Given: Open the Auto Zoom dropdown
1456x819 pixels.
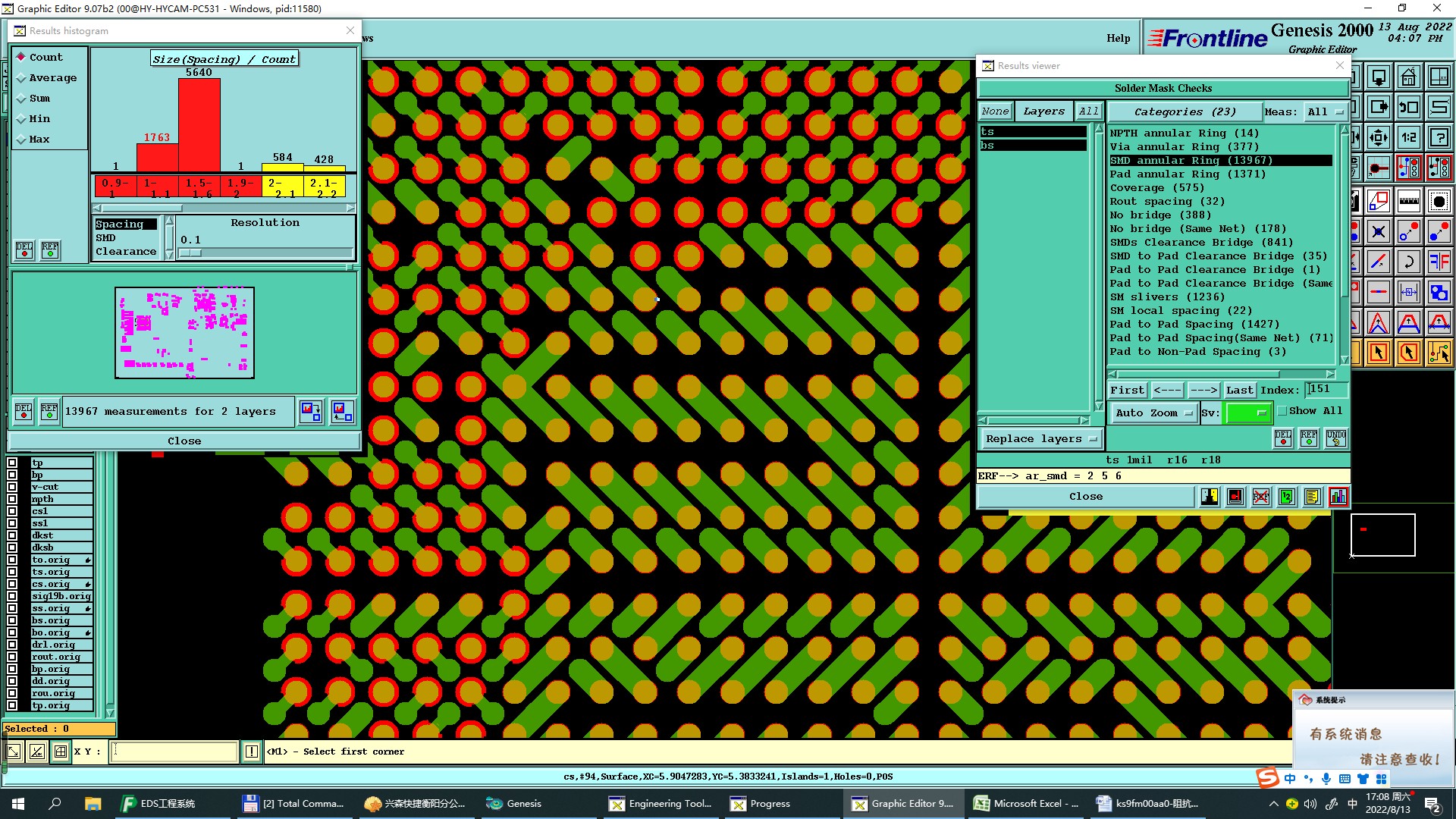Looking at the screenshot, I should click(x=1153, y=413).
